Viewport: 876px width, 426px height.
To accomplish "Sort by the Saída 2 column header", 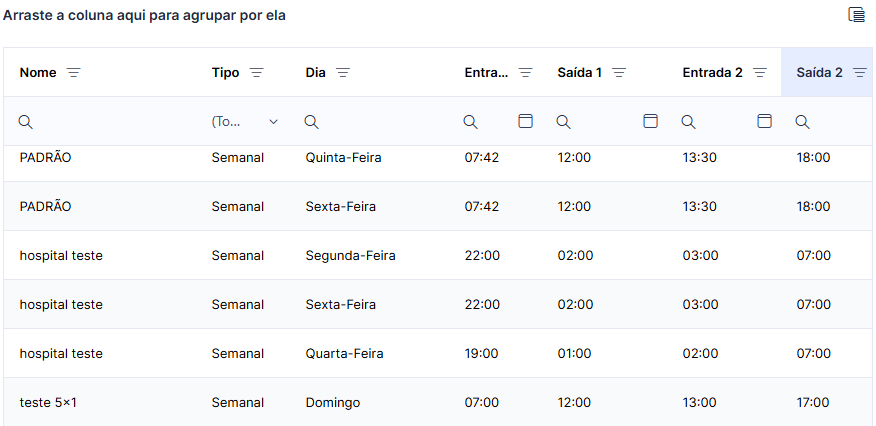I will click(820, 73).
